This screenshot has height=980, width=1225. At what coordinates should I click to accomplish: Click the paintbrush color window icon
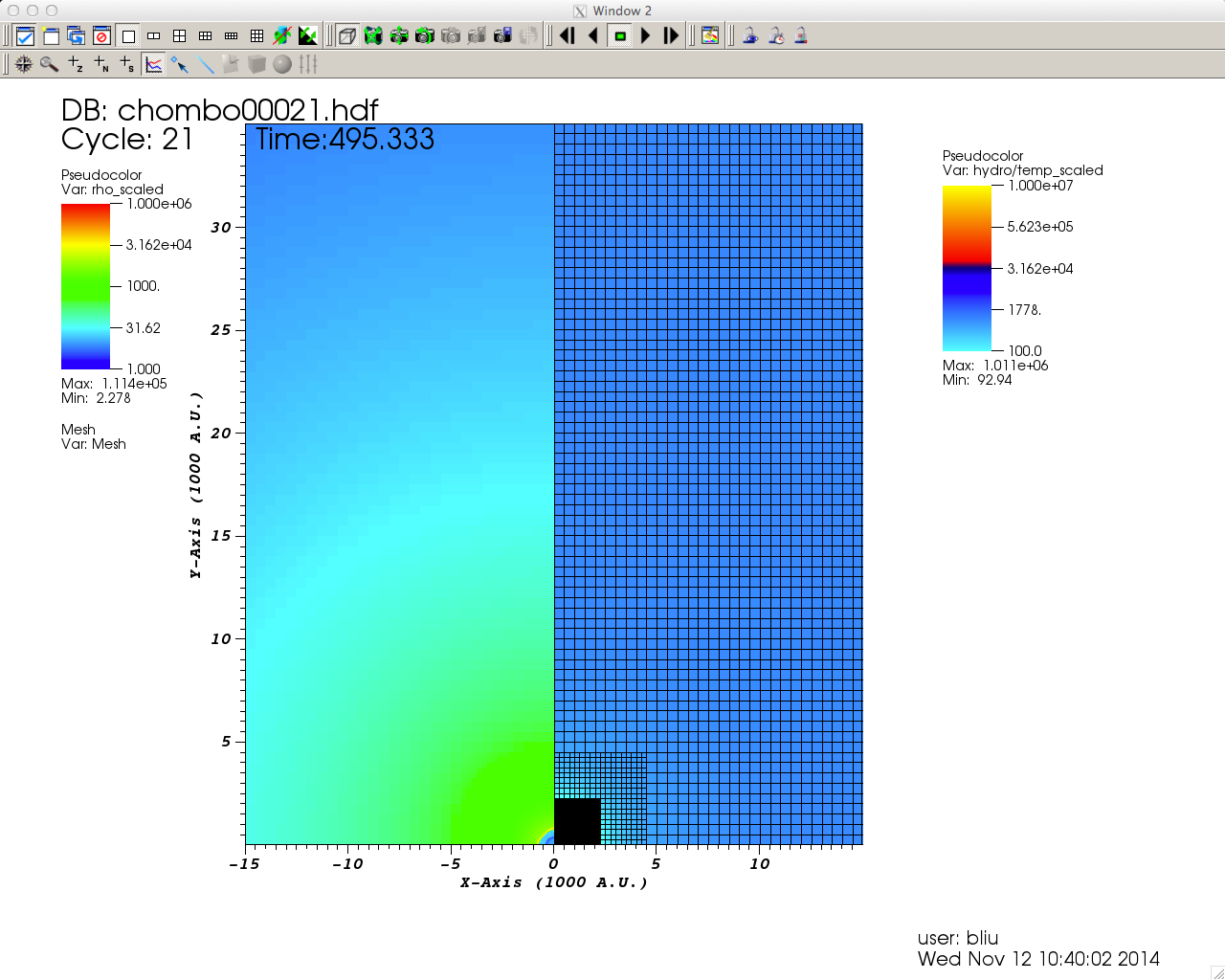point(710,36)
